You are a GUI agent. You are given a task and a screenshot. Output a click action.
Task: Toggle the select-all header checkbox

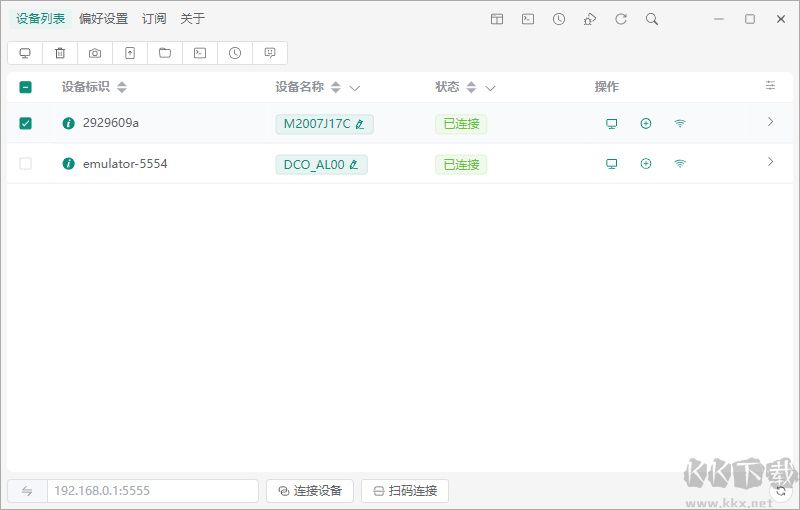26,87
